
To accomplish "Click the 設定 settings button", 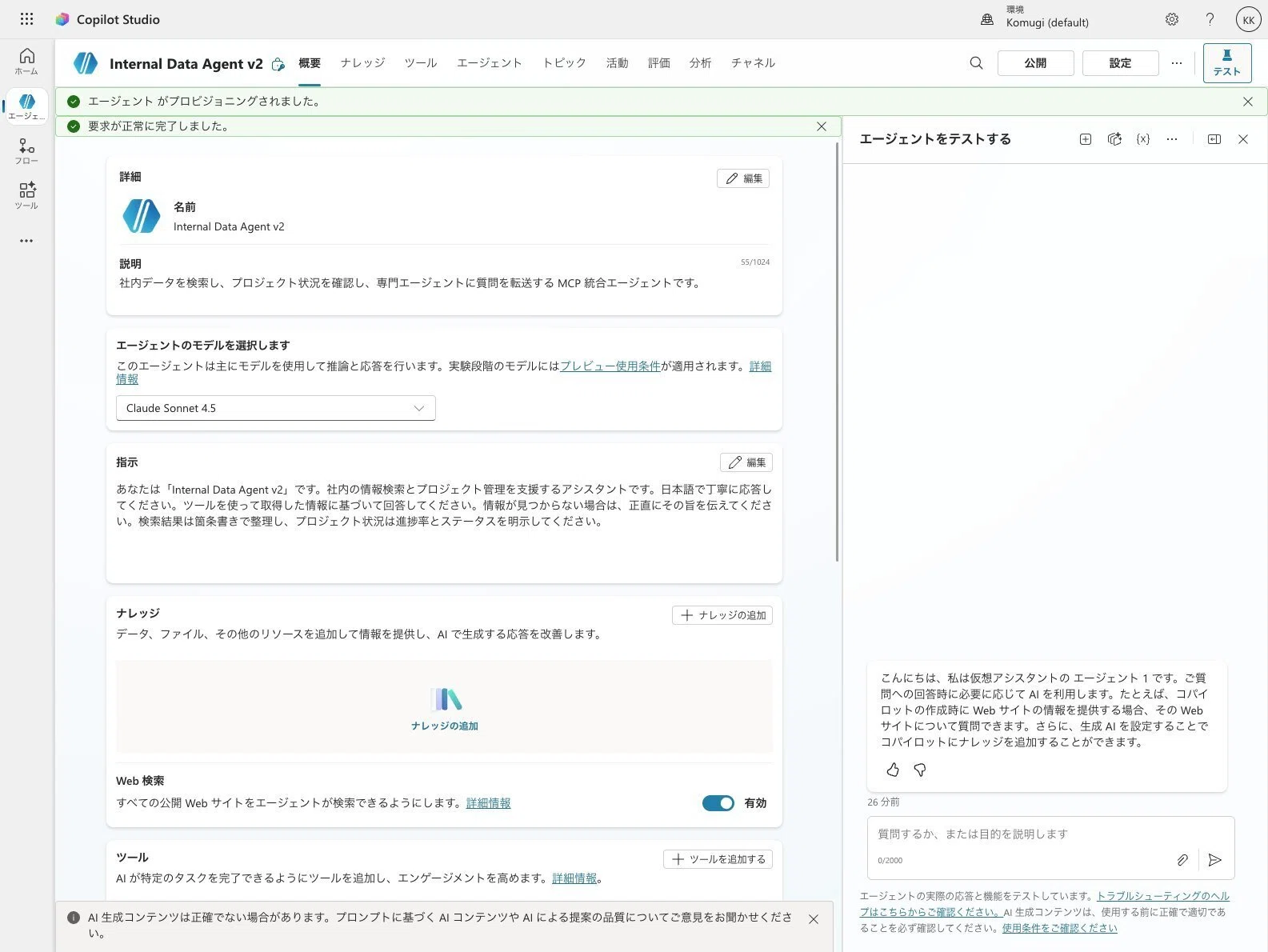I will 1120,63.
